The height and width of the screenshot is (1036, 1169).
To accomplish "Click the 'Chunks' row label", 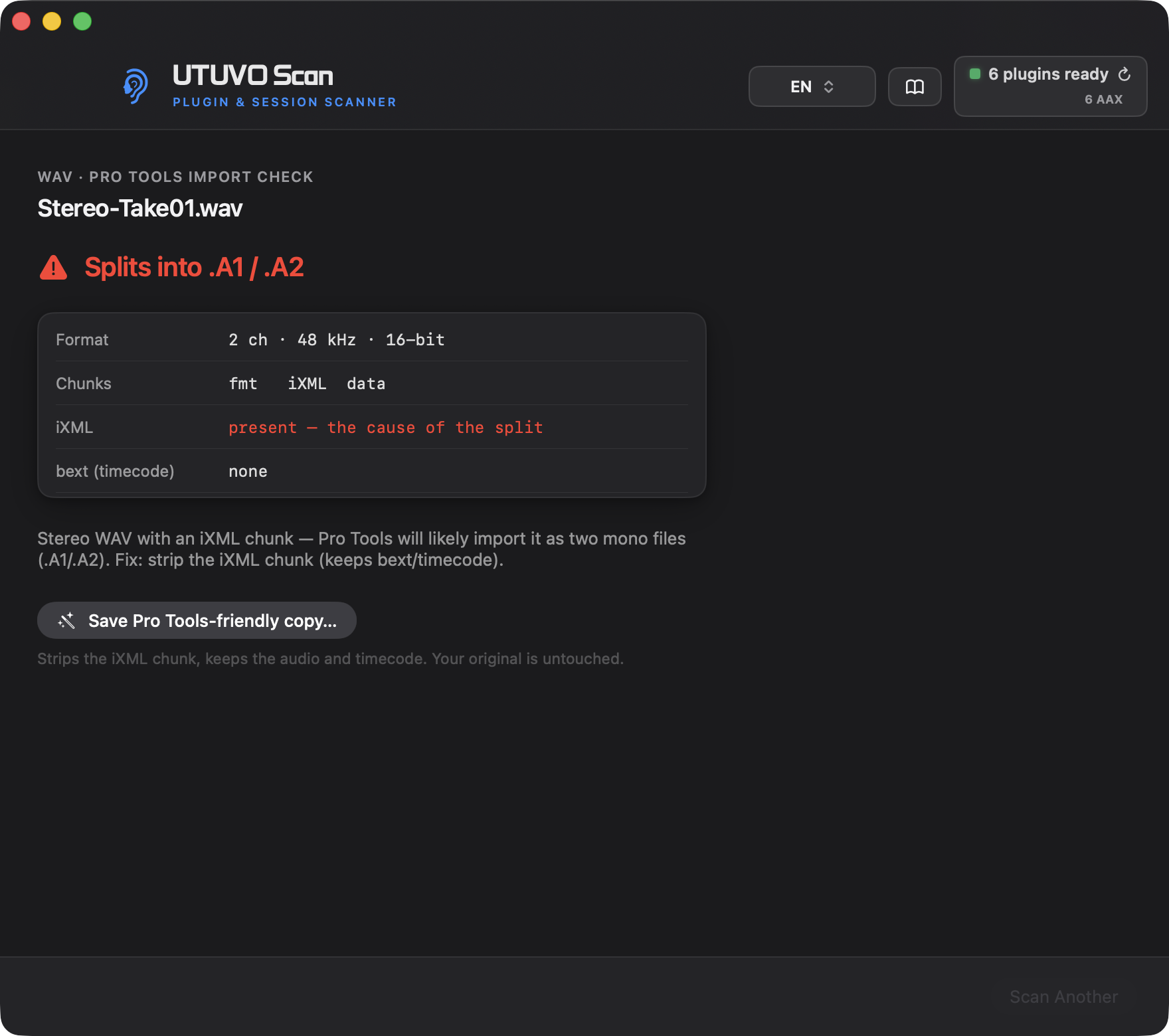I will tap(84, 384).
